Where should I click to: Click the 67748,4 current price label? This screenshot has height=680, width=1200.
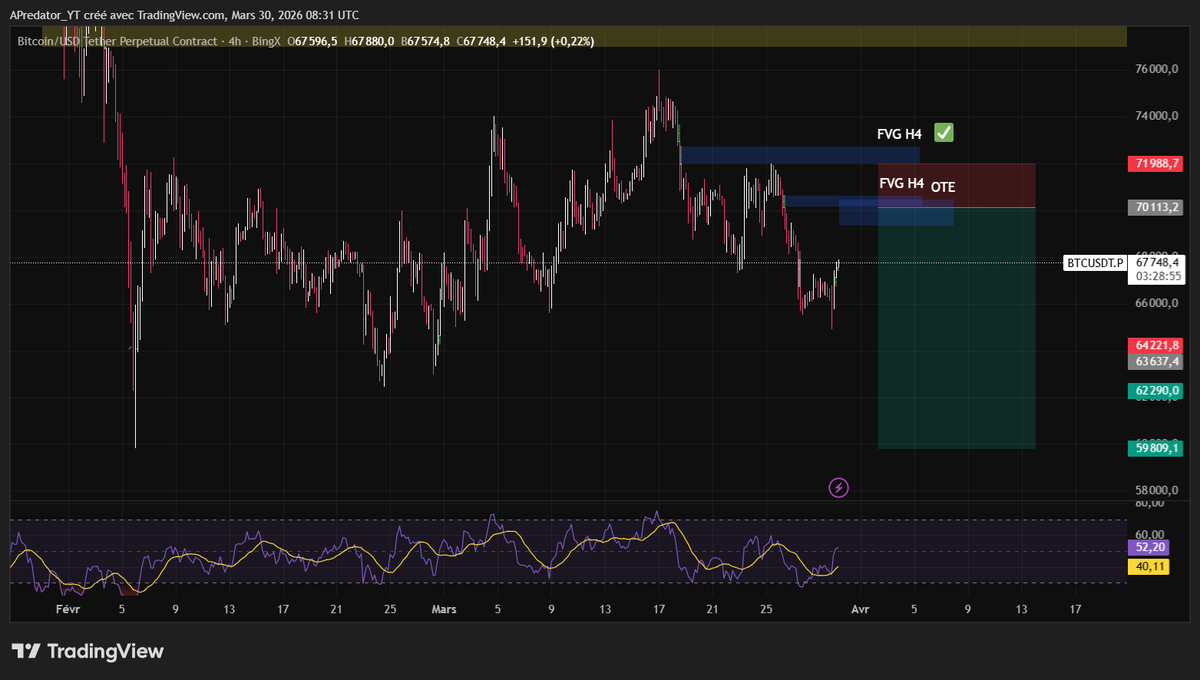(1156, 262)
